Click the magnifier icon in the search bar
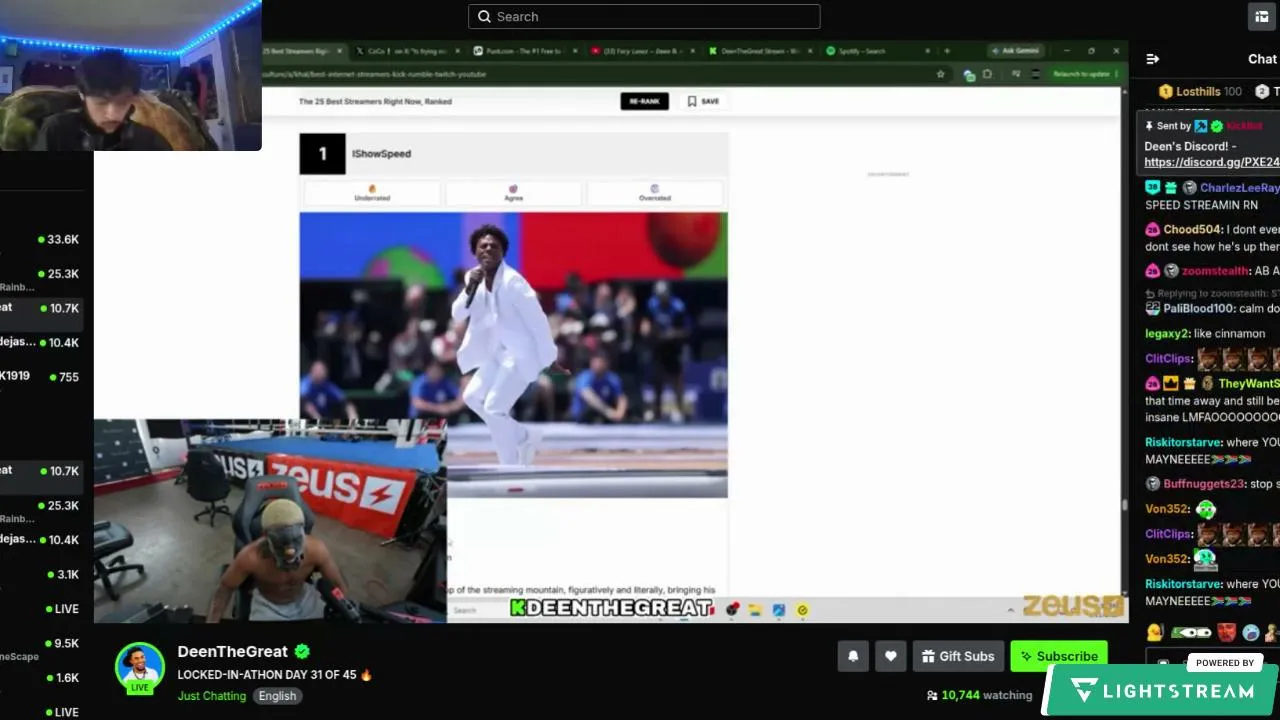The width and height of the screenshot is (1280, 720). tap(484, 16)
